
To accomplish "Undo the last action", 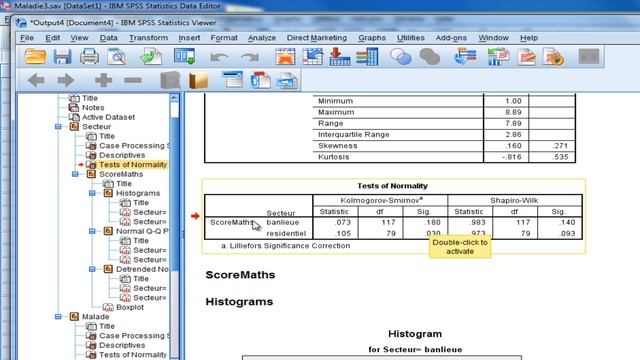I will [219, 57].
